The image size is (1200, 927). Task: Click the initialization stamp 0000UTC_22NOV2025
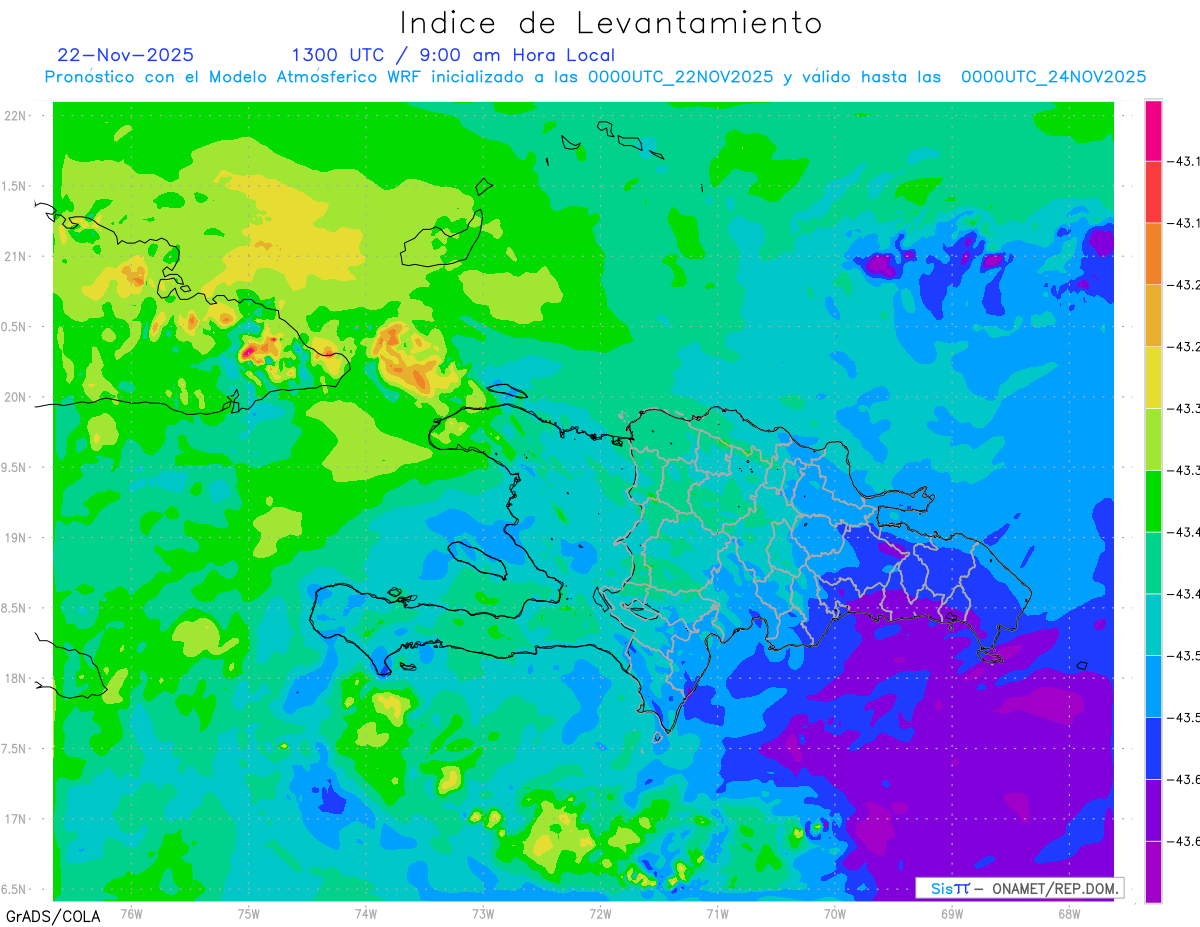point(681,77)
